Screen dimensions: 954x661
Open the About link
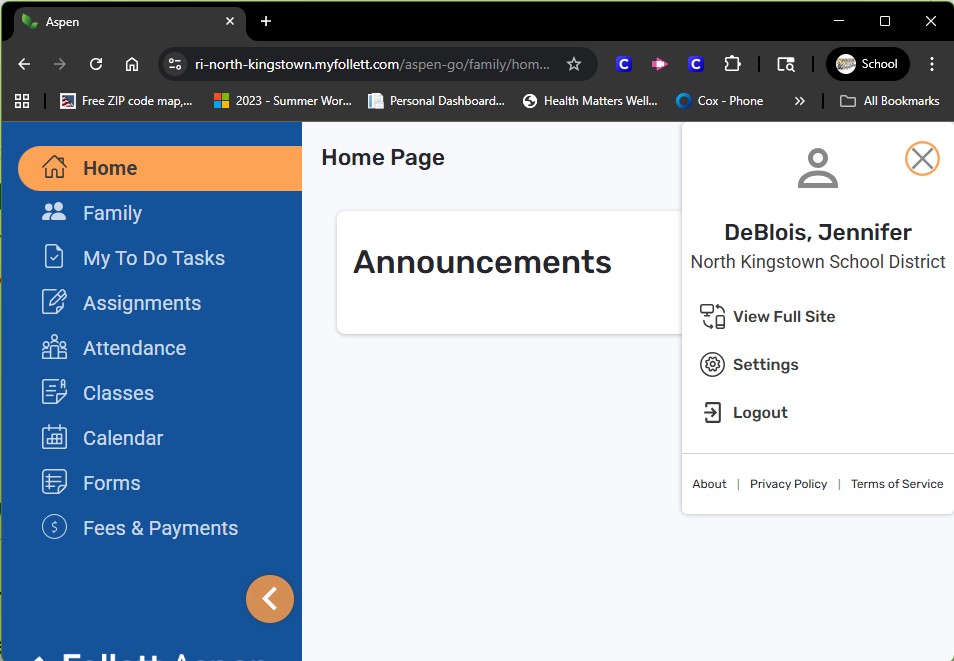pos(709,484)
